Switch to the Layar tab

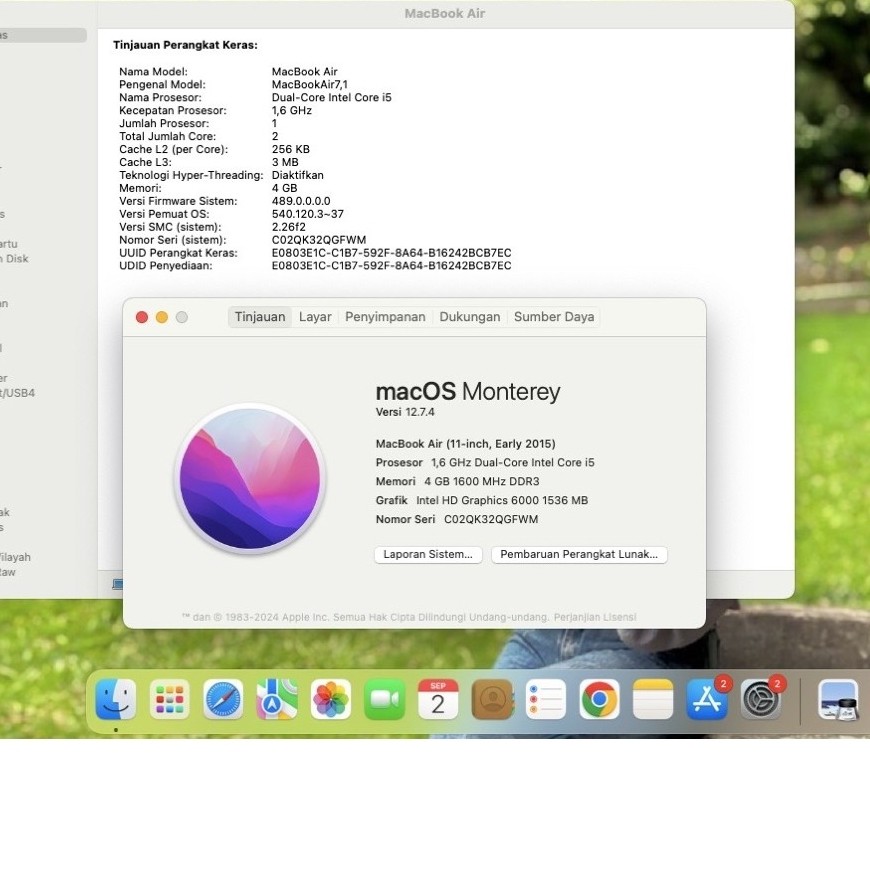coord(315,317)
